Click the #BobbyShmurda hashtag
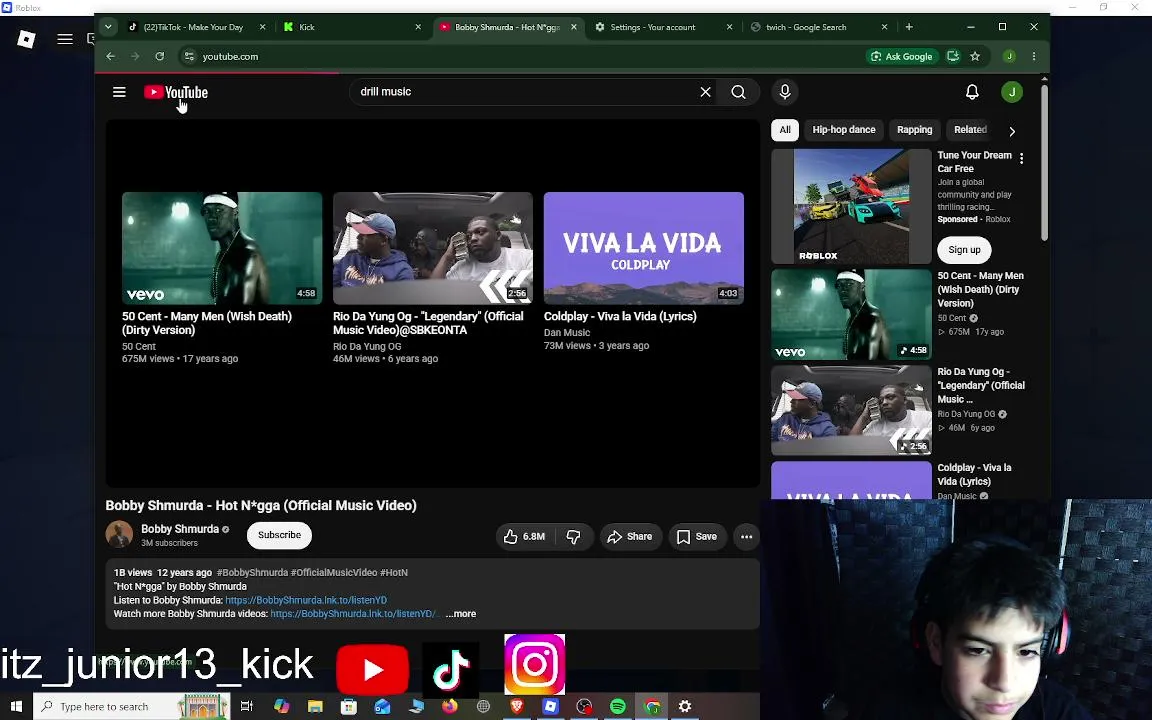 pos(252,572)
